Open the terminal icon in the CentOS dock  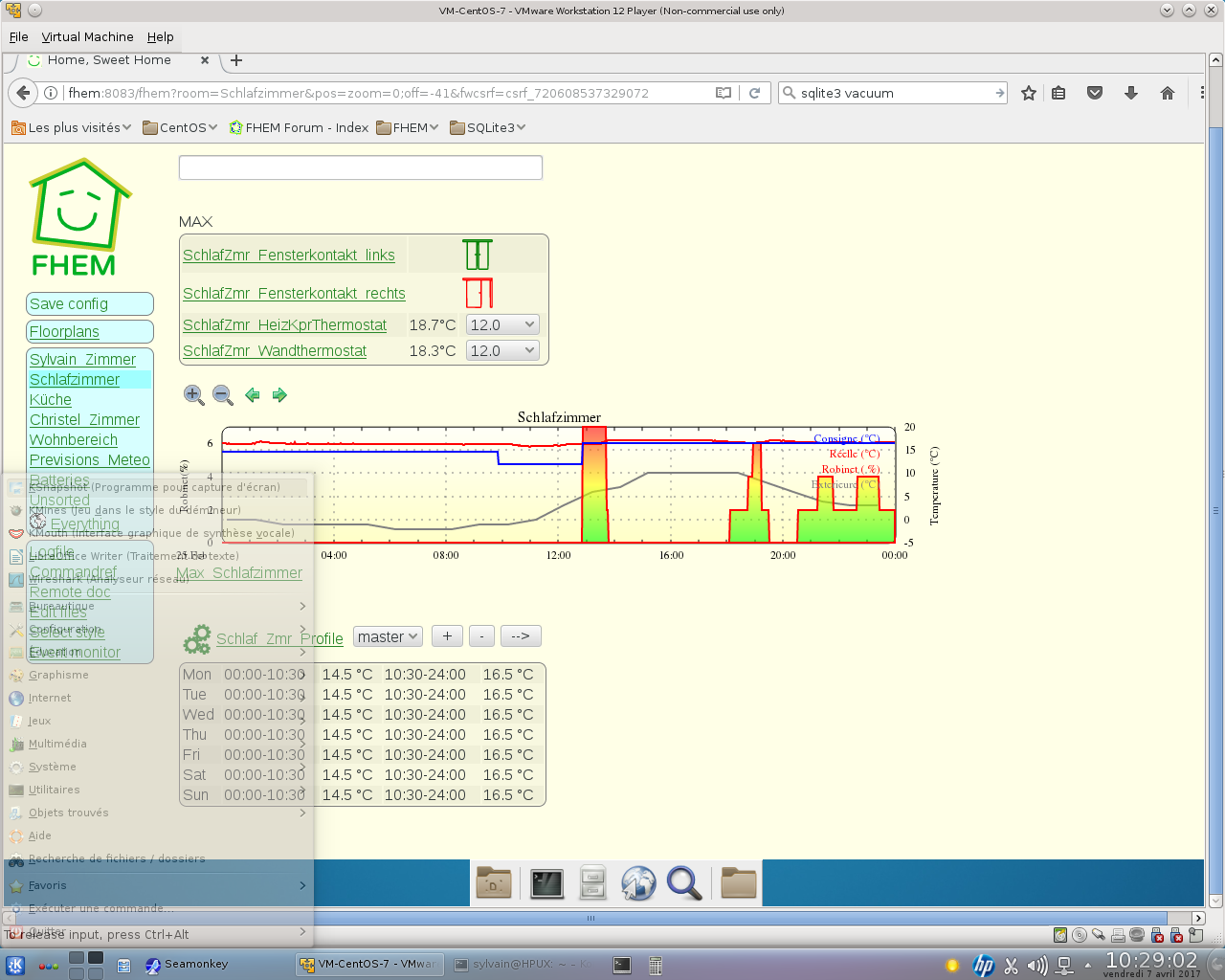click(546, 882)
